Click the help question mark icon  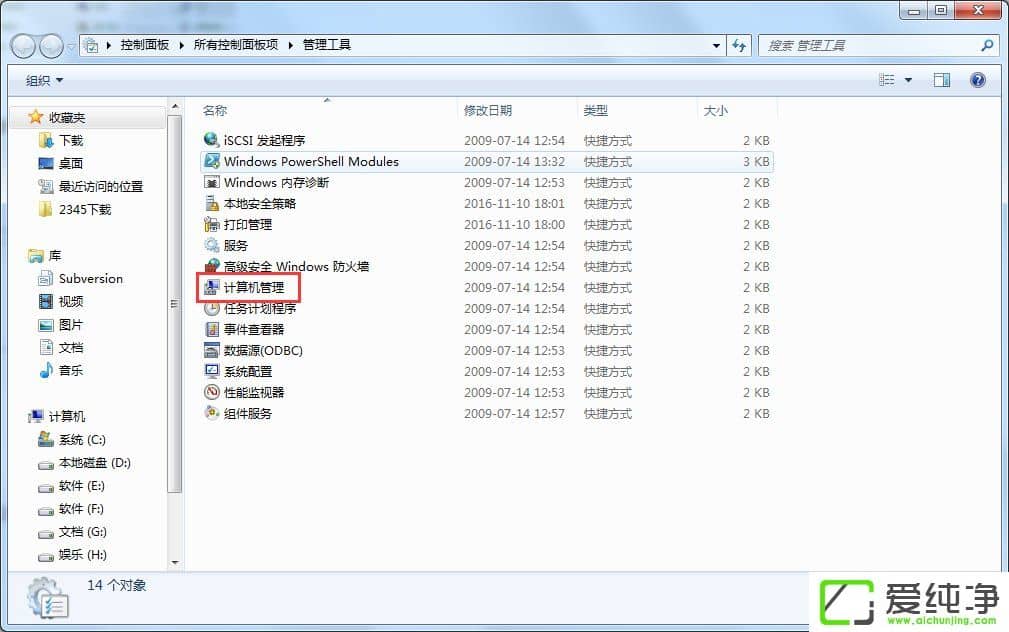(978, 80)
